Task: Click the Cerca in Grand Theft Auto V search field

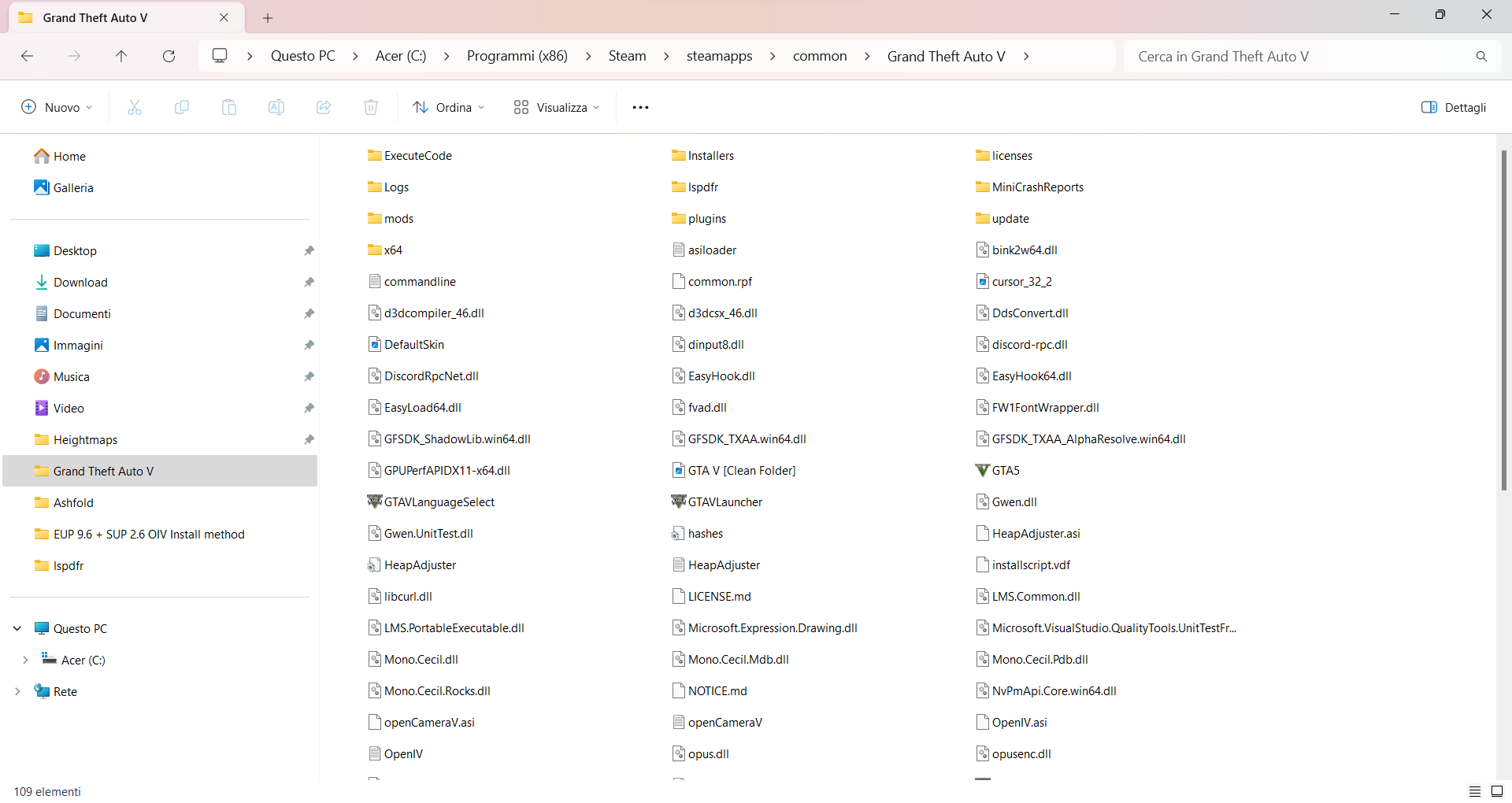Action: (1312, 57)
